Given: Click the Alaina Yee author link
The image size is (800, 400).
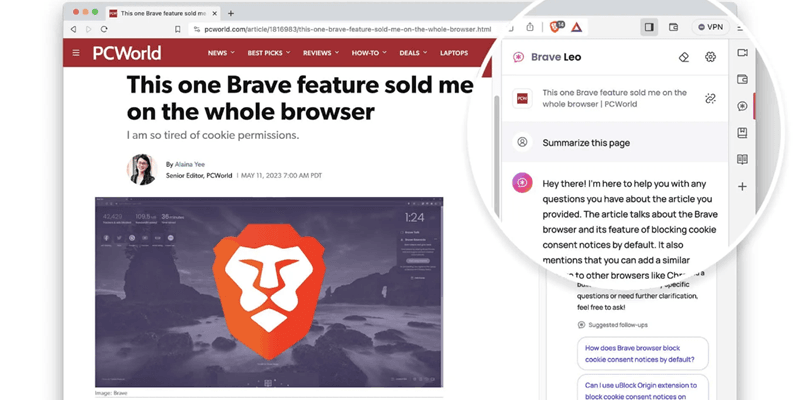Looking at the screenshot, I should pos(189,164).
